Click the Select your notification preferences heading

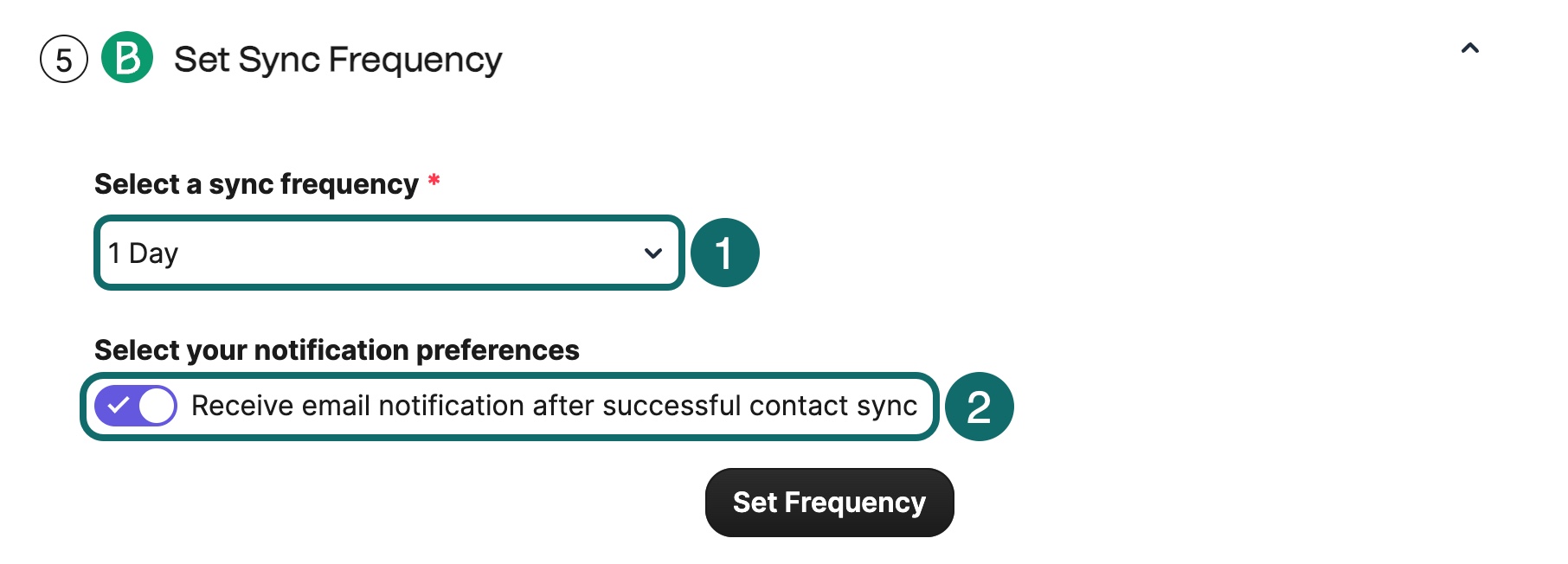336,350
